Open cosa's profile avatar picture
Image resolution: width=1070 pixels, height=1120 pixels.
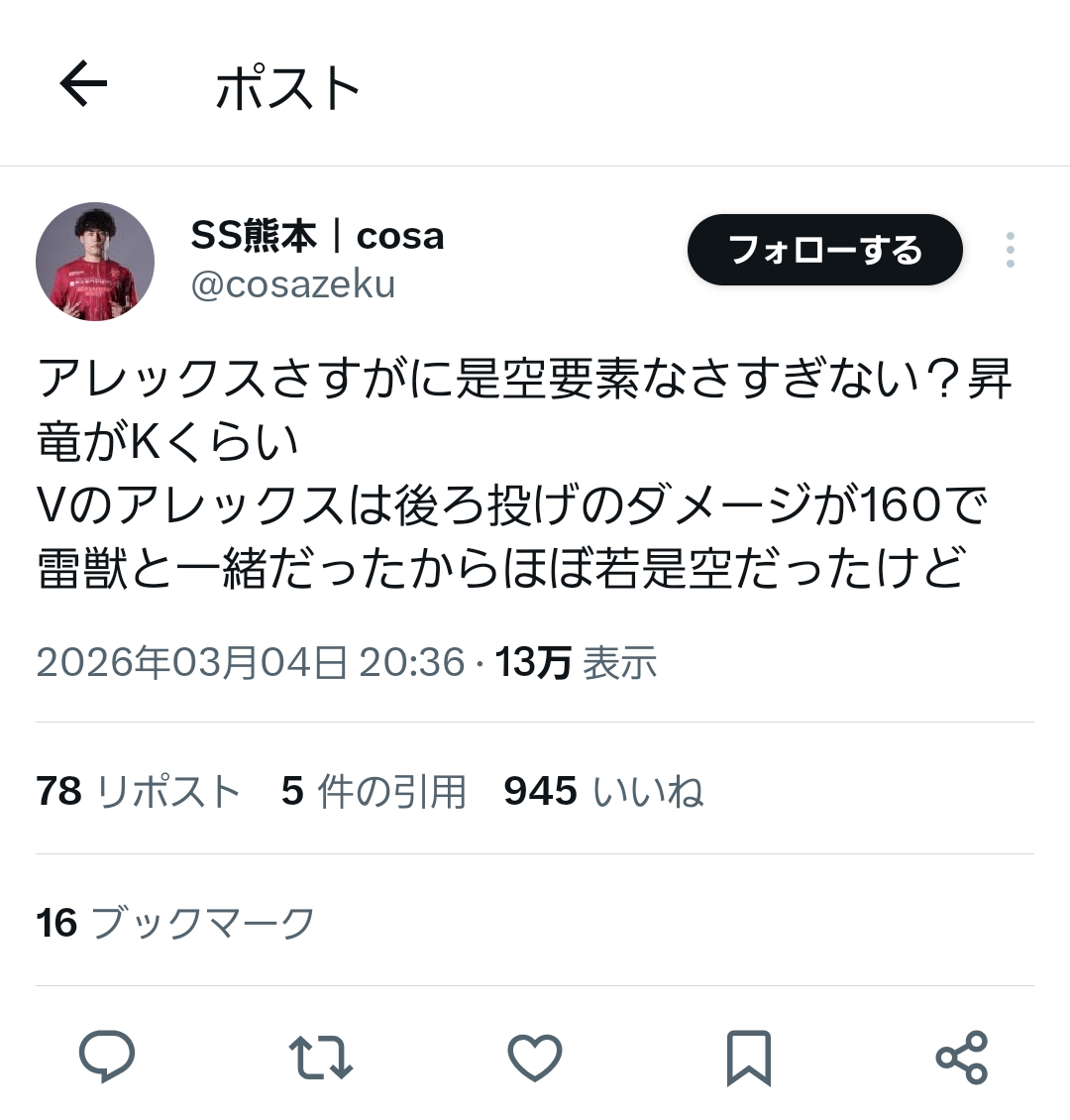(95, 262)
